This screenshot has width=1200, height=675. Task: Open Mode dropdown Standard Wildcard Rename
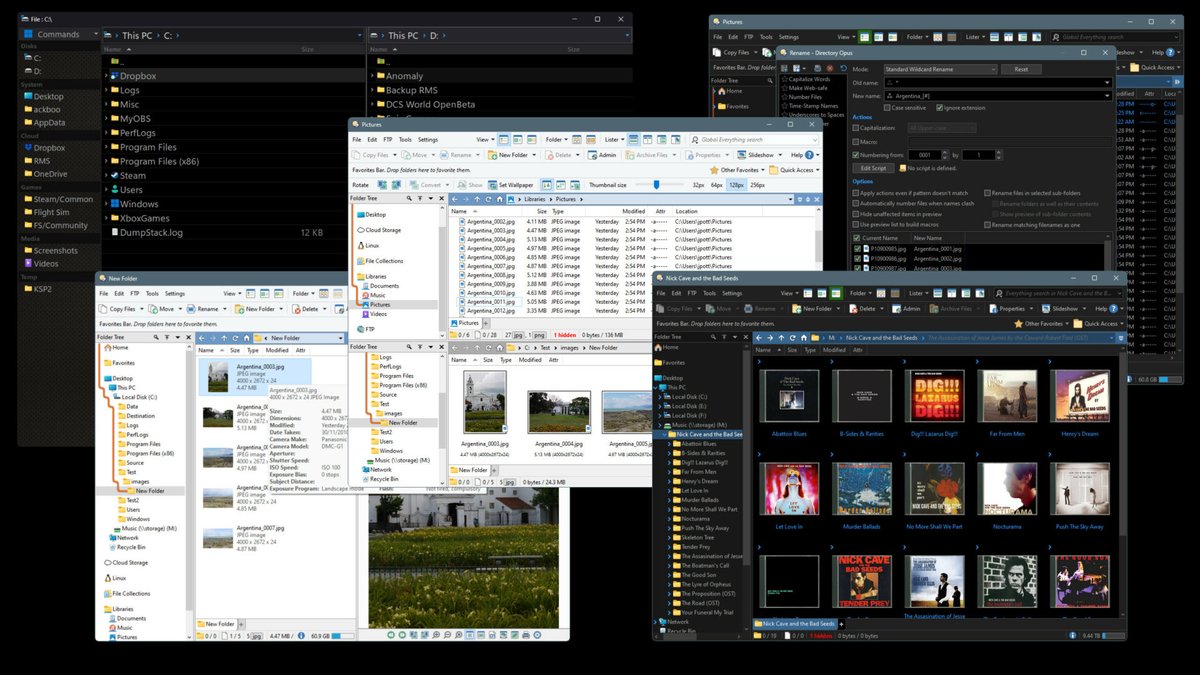940,69
